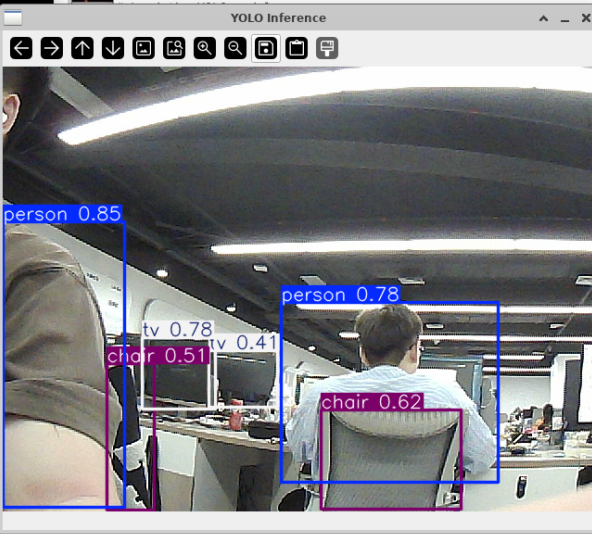Click the "chair 0.62" detection label
Viewport: 592px width, 534px height.
372,402
